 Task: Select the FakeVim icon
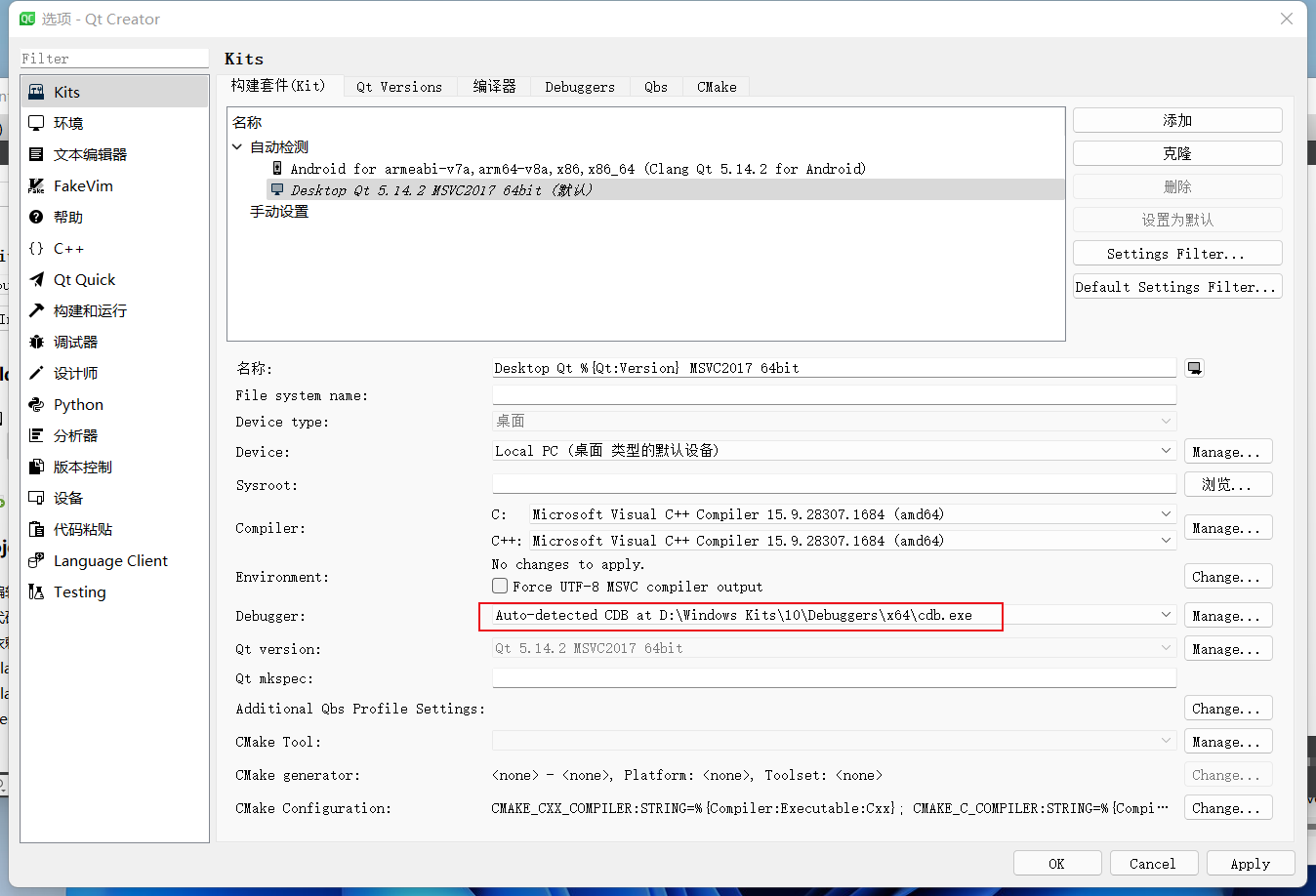click(36, 185)
